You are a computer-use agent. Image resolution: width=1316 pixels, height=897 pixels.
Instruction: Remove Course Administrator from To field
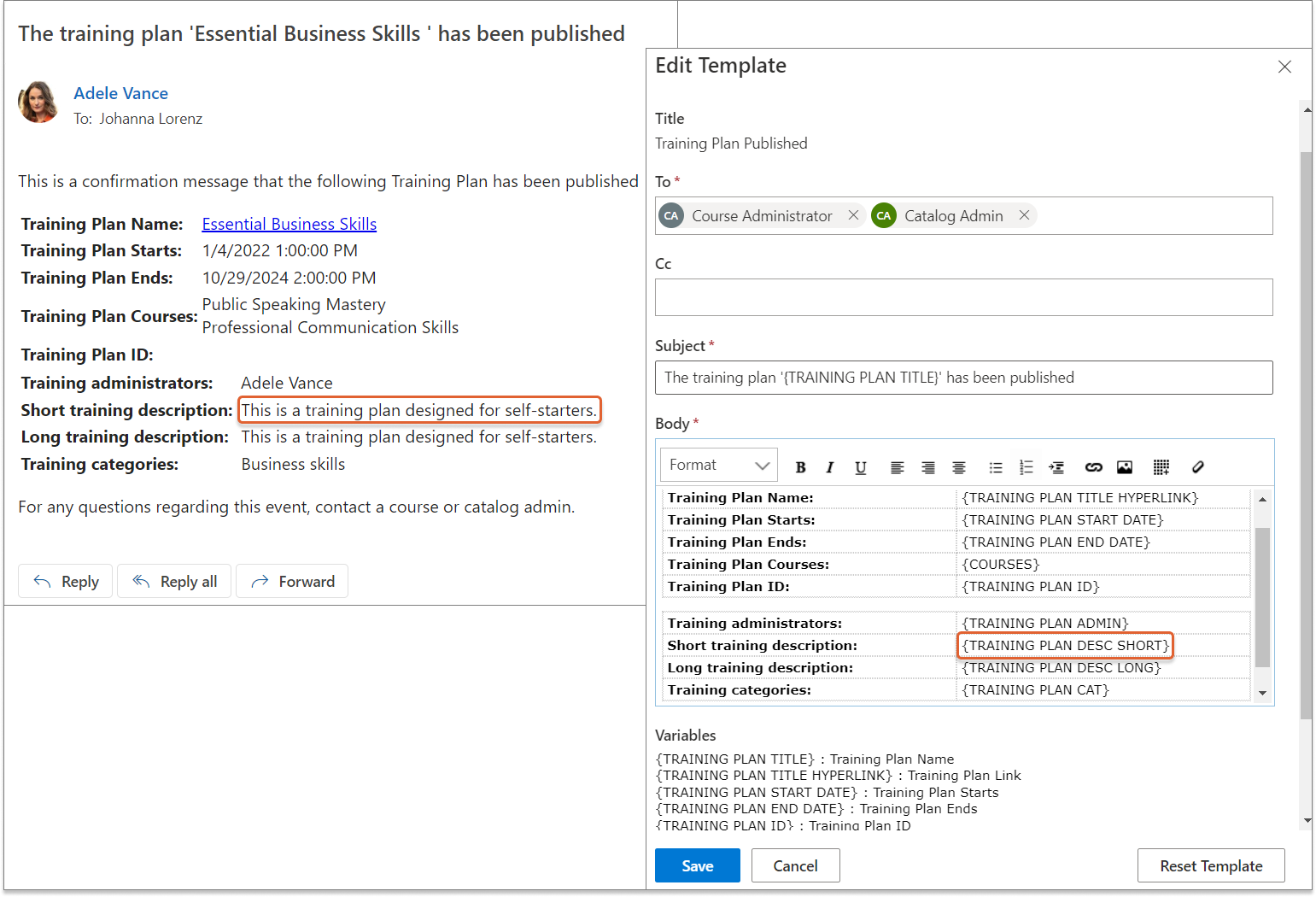[853, 215]
